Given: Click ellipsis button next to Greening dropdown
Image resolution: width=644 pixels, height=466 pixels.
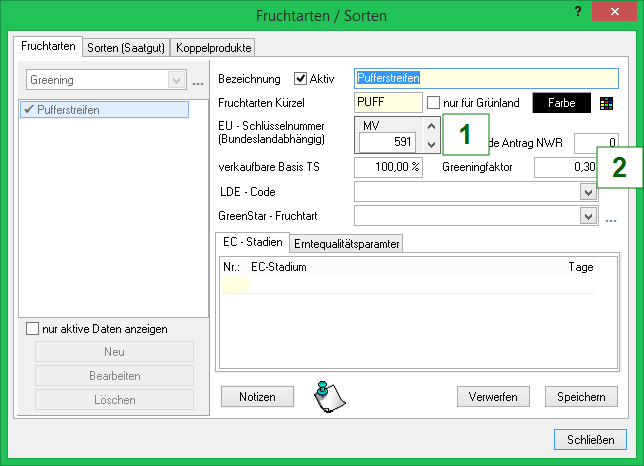Looking at the screenshot, I should [x=197, y=80].
